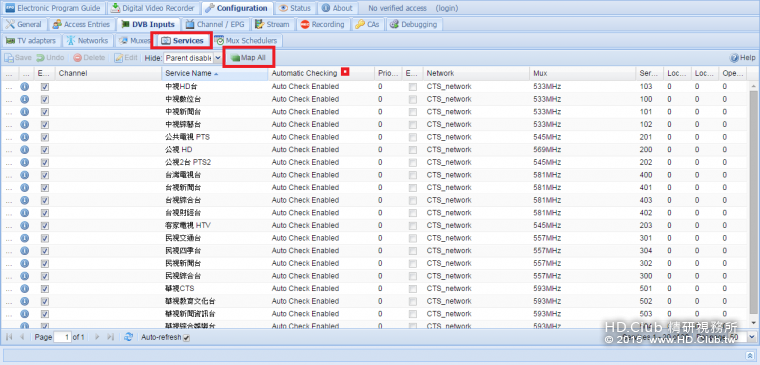
Task: Open info icon for service ID 400 row
Action: (x=24, y=175)
